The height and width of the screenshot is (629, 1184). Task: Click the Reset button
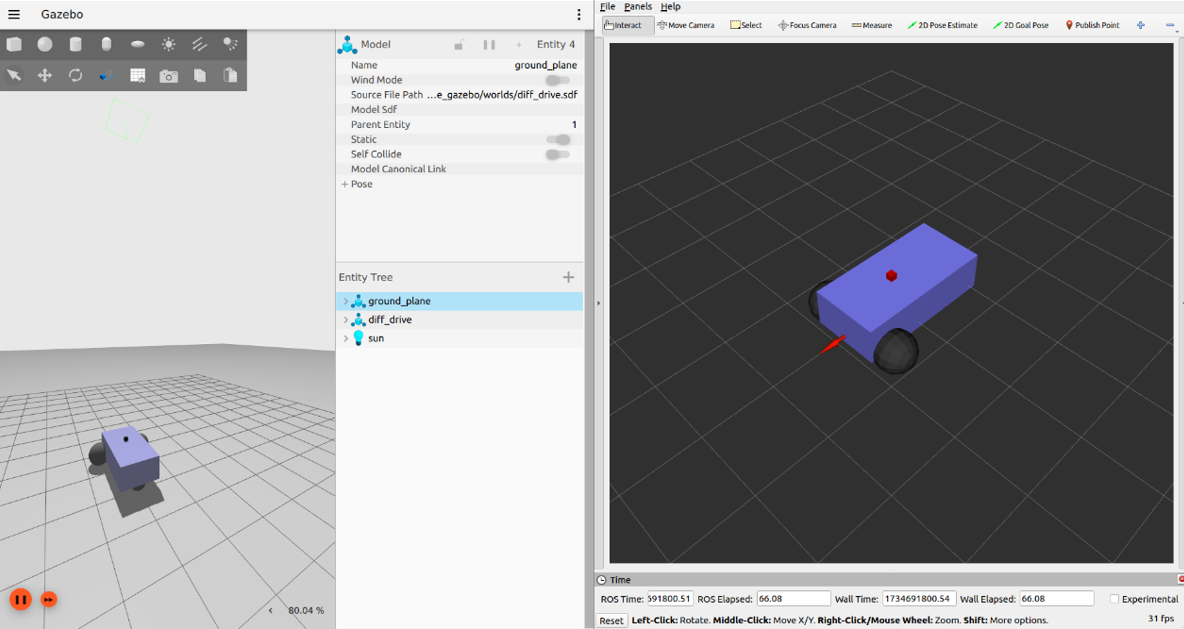click(x=611, y=621)
